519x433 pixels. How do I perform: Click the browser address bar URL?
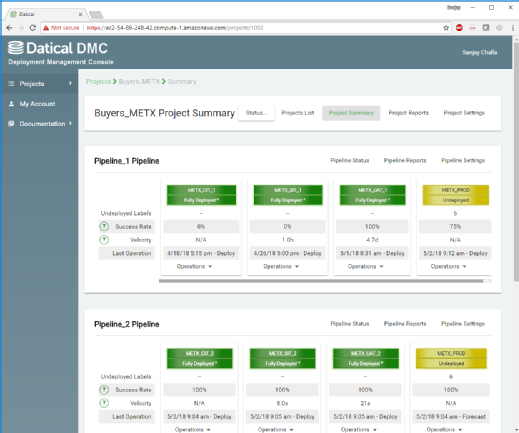[x=175, y=28]
